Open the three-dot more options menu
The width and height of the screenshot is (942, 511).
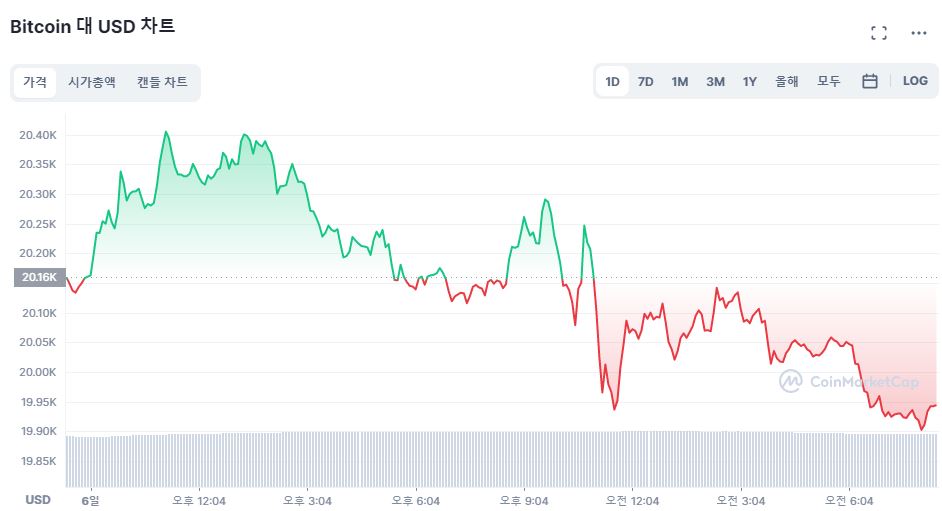(x=919, y=33)
